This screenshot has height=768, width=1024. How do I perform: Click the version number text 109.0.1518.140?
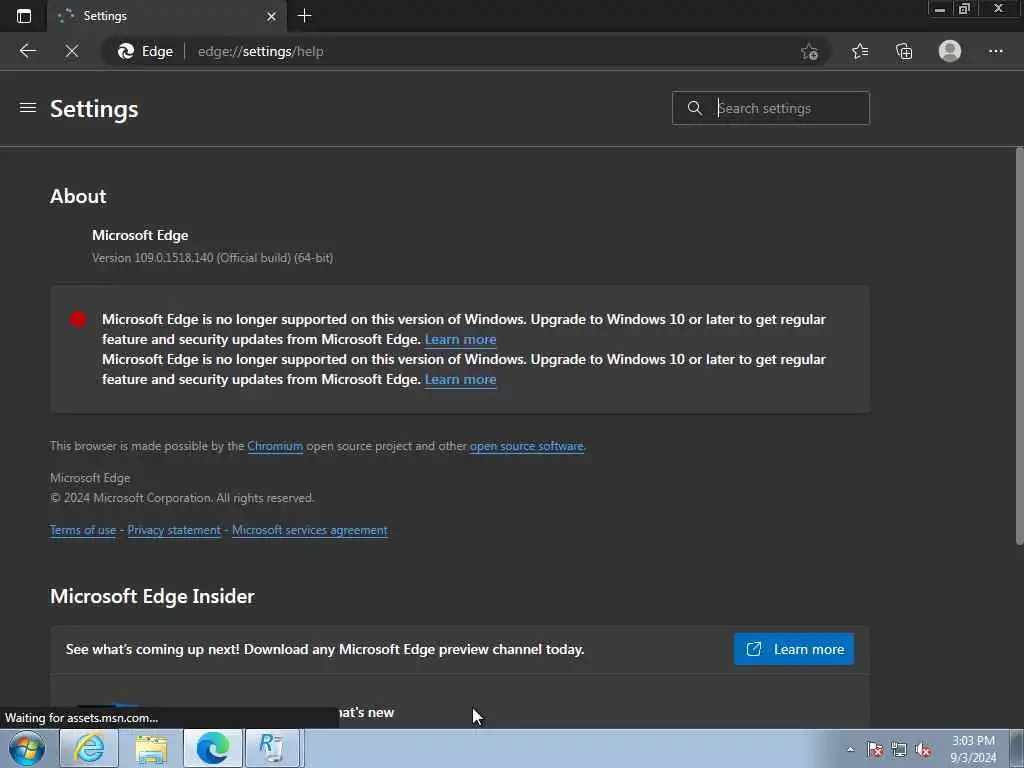[x=174, y=258]
